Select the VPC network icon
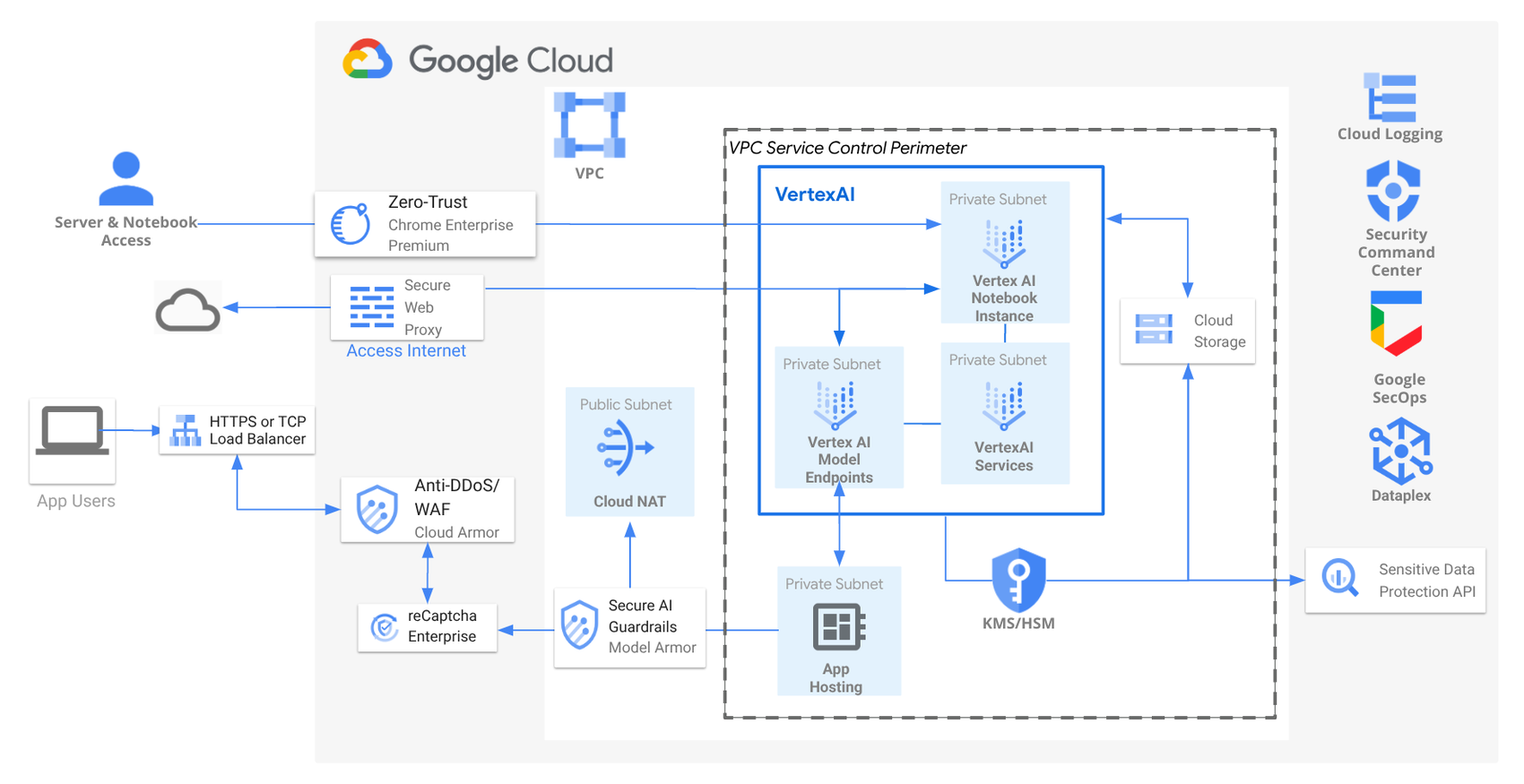The image size is (1524, 784). 589,125
